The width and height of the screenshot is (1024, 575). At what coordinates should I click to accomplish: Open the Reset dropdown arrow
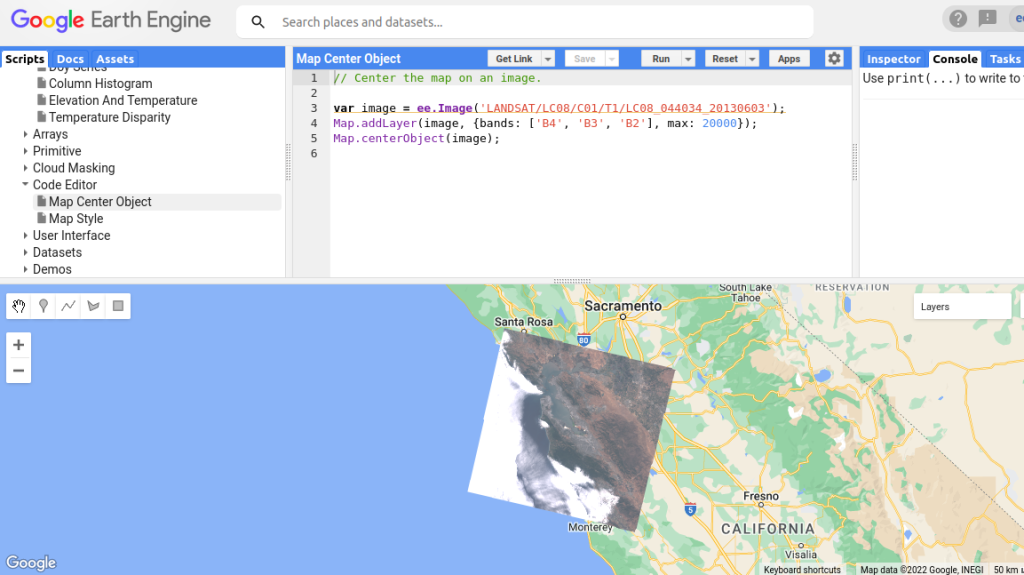pyautogui.click(x=752, y=59)
